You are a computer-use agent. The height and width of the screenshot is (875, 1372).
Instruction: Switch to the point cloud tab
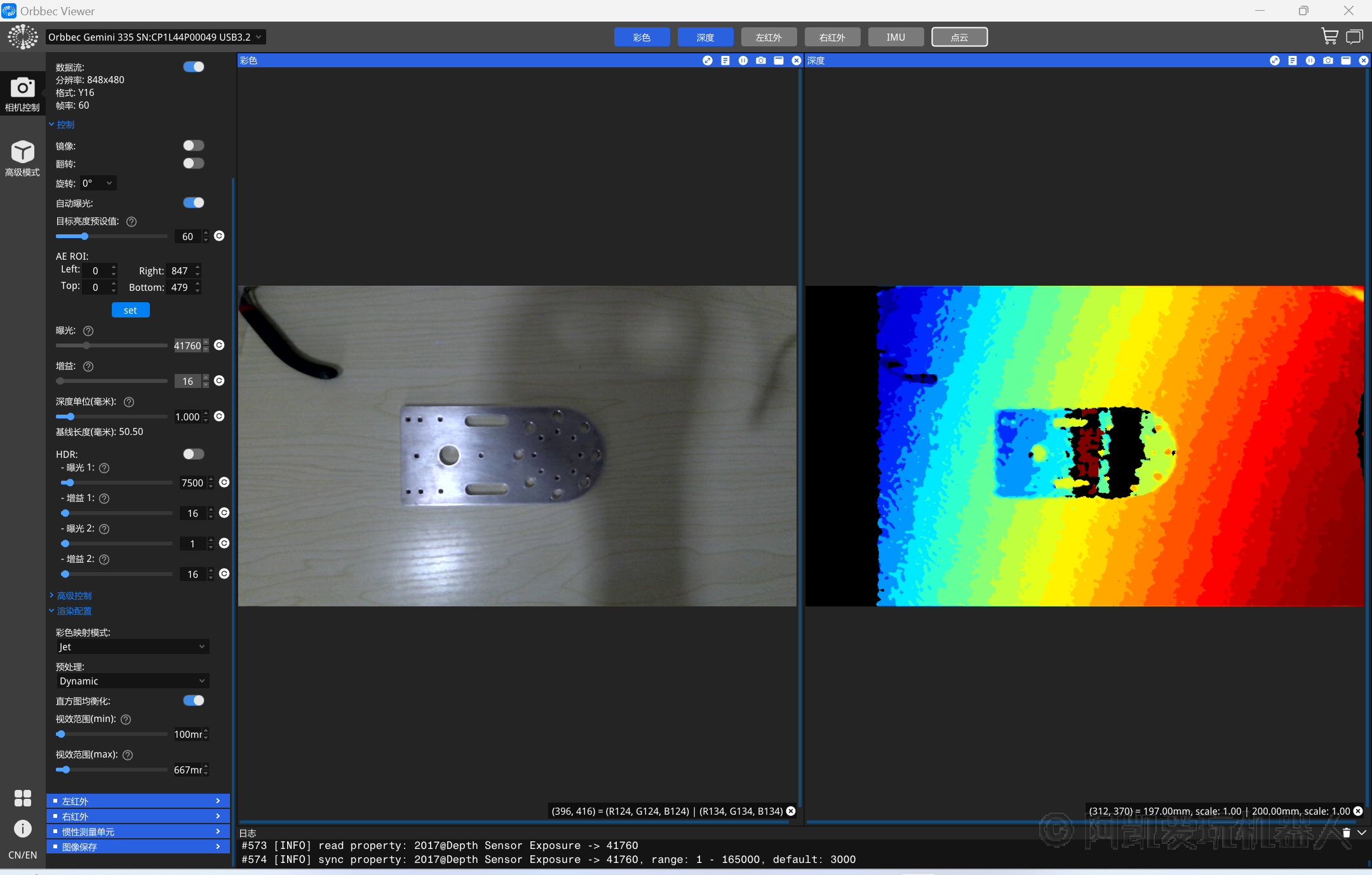959,37
